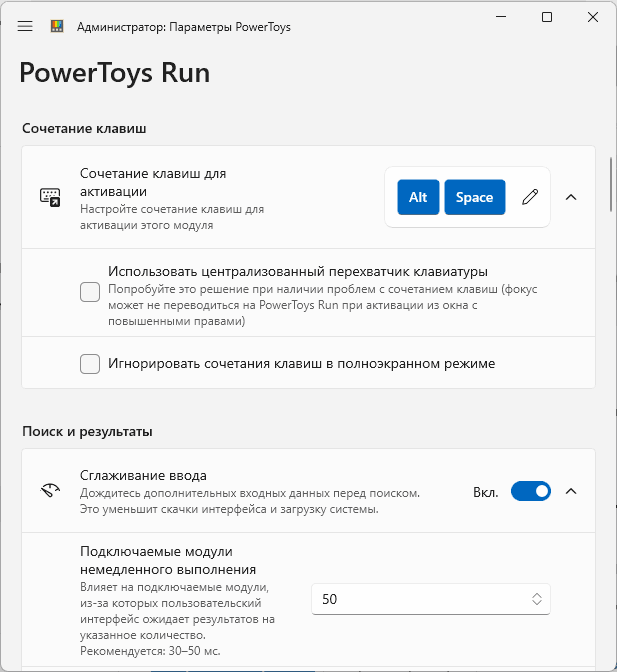Collapse the Сочетание клавиш для активации section

click(x=571, y=197)
